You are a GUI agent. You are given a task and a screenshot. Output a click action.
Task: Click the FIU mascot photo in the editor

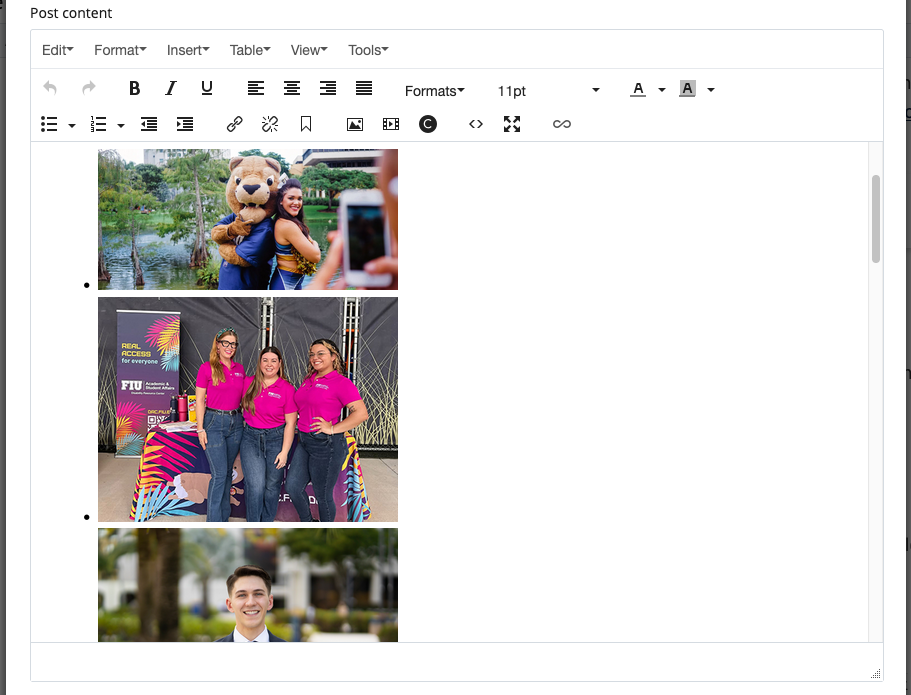247,219
